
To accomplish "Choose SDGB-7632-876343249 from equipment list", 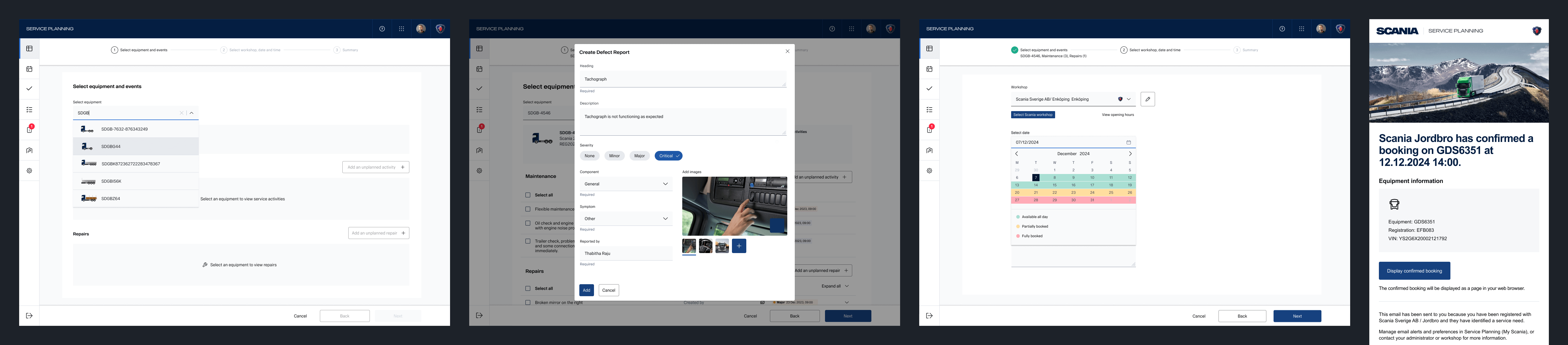I will [x=136, y=129].
